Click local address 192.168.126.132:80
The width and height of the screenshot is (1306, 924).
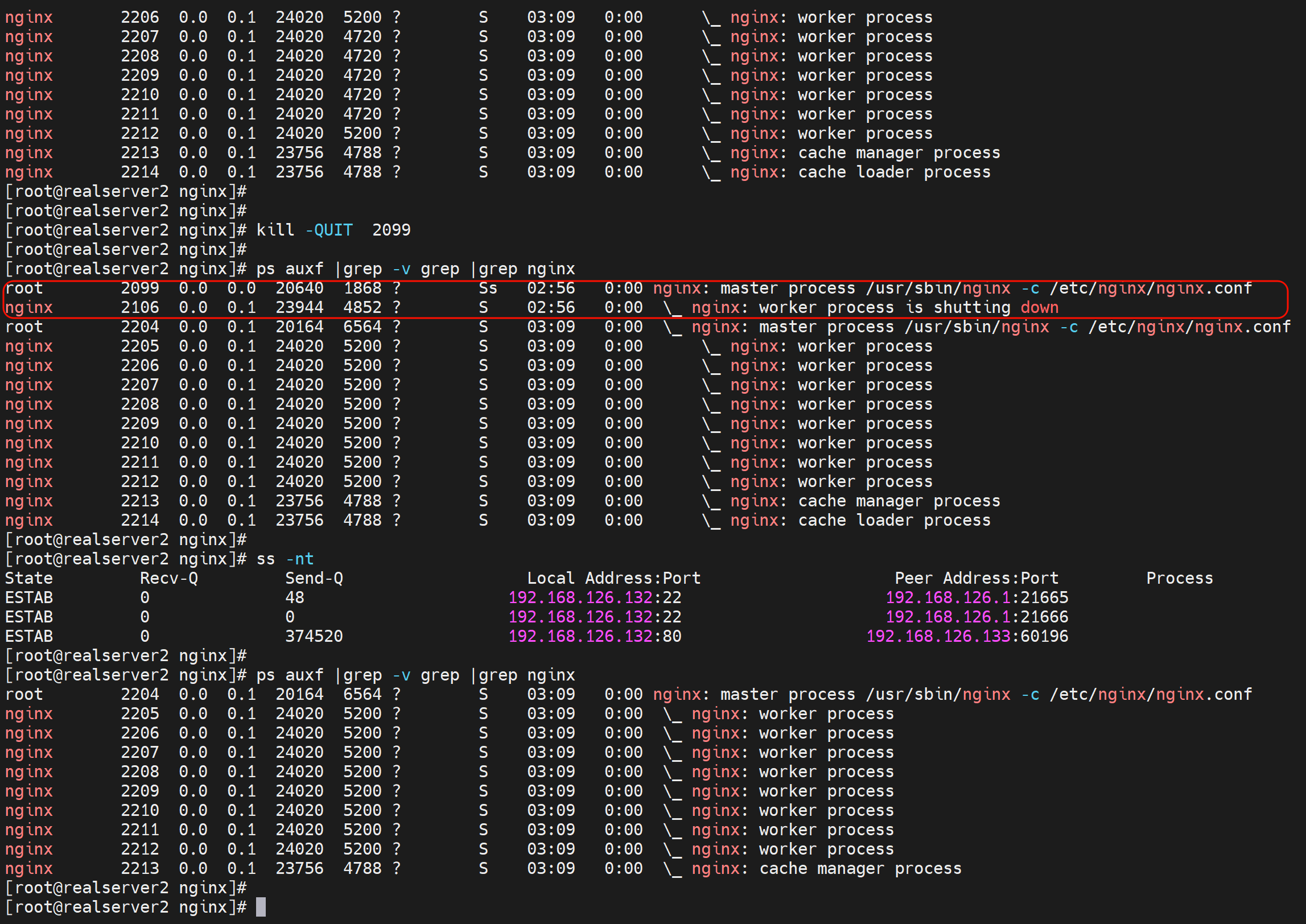click(x=595, y=636)
